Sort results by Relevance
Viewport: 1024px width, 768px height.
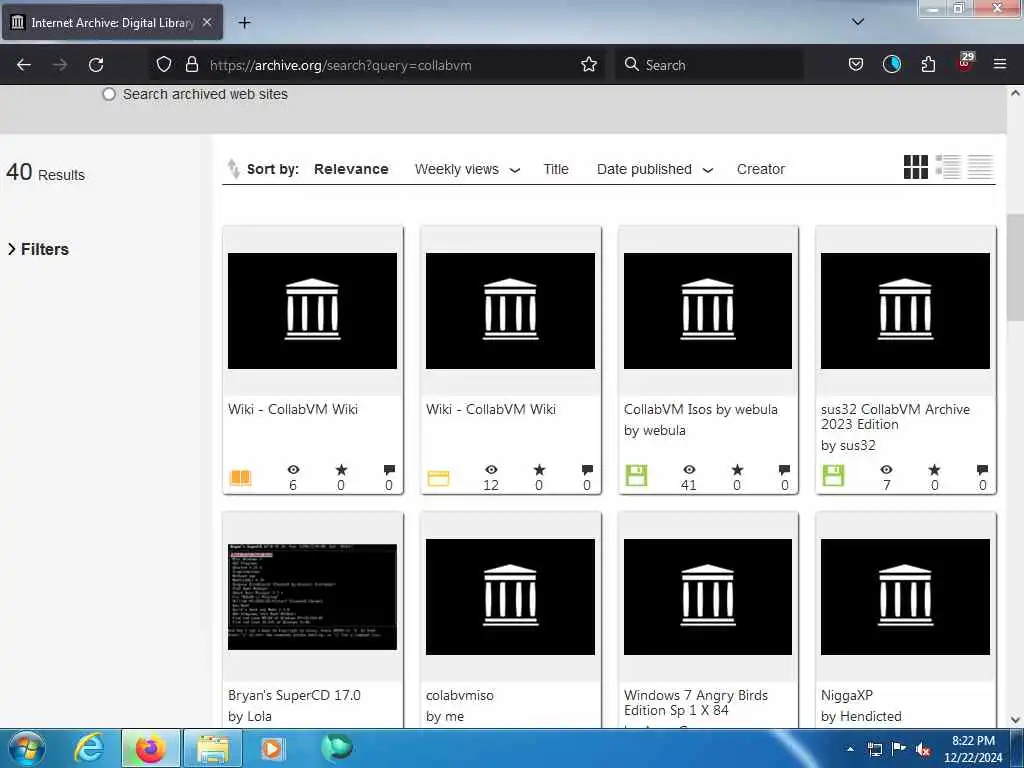tap(351, 169)
